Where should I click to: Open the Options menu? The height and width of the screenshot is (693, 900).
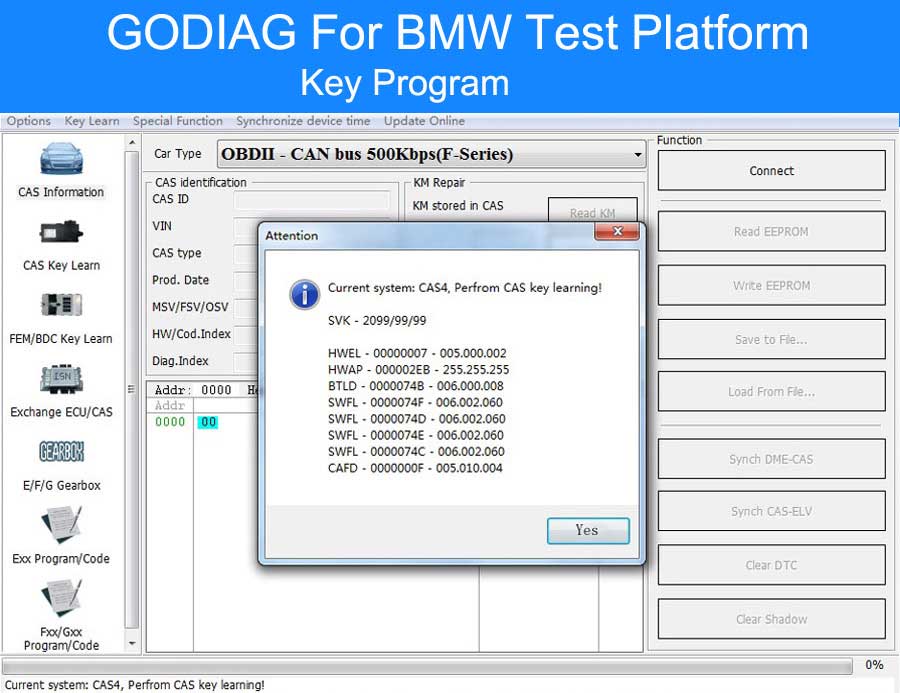coord(28,120)
